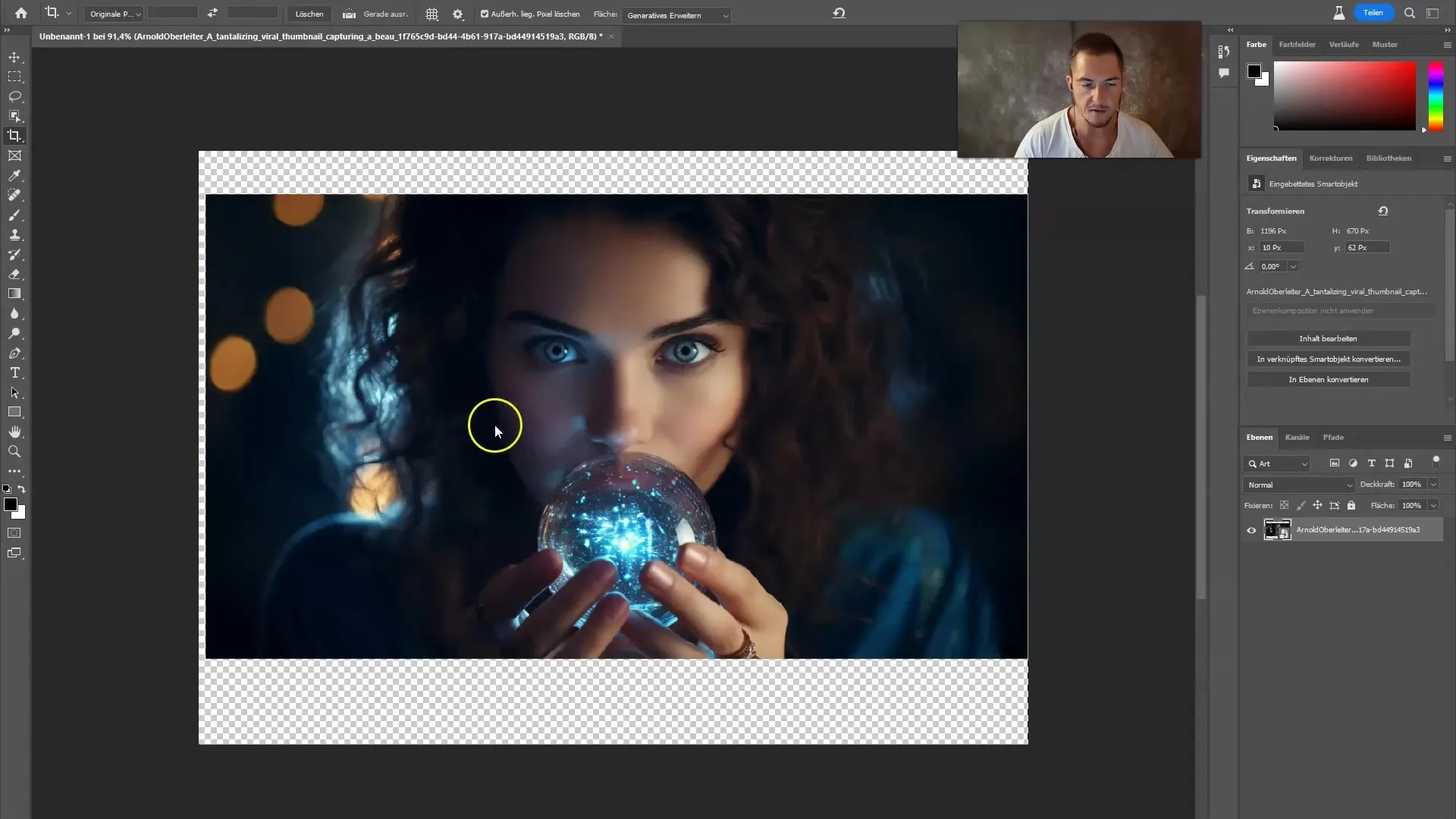Switch to the Pfade tab
Screen dimensions: 1456x819
pyautogui.click(x=1333, y=437)
